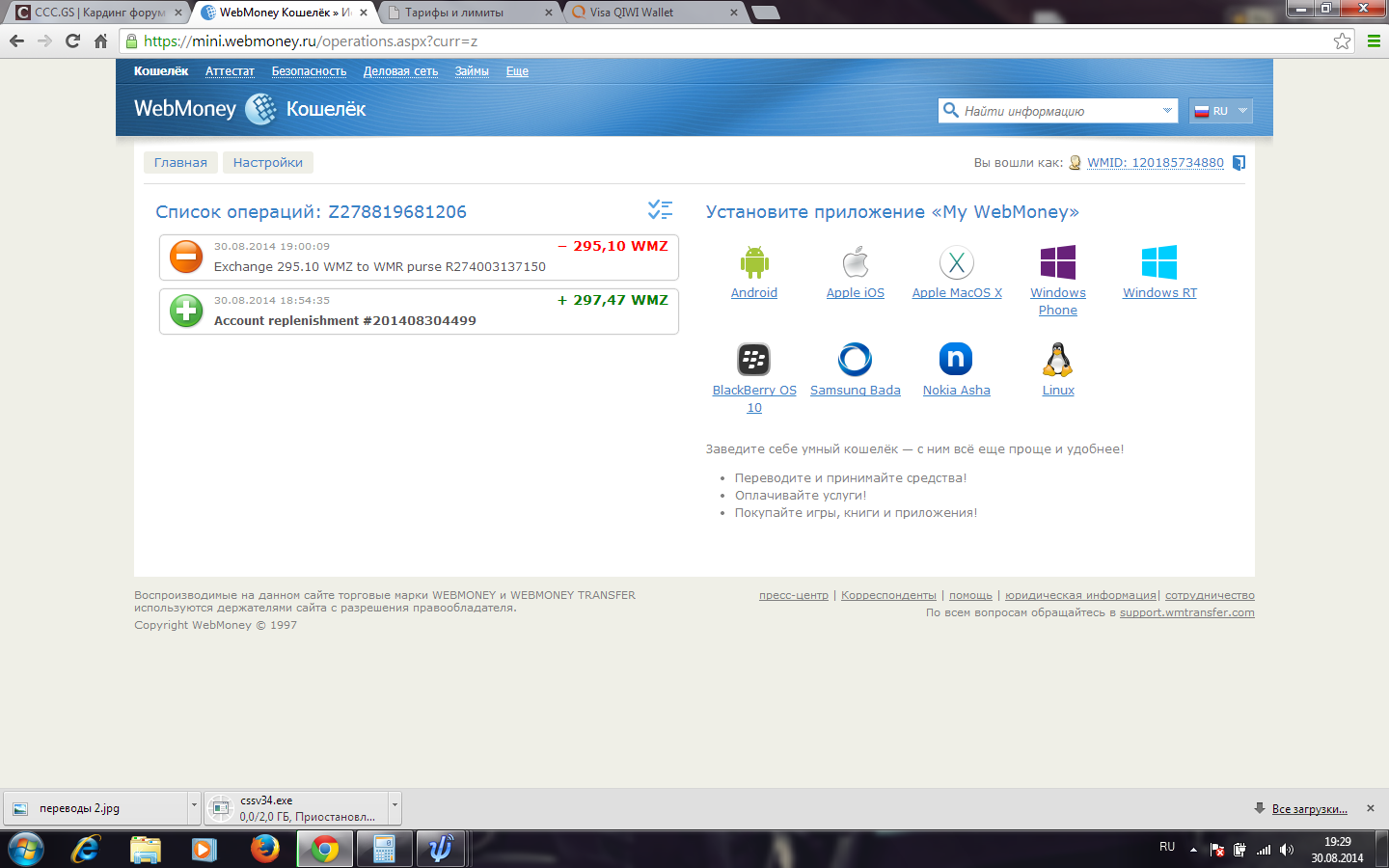Open the RU language dropdown
Screen dimensions: 1389x868
coord(1220,111)
